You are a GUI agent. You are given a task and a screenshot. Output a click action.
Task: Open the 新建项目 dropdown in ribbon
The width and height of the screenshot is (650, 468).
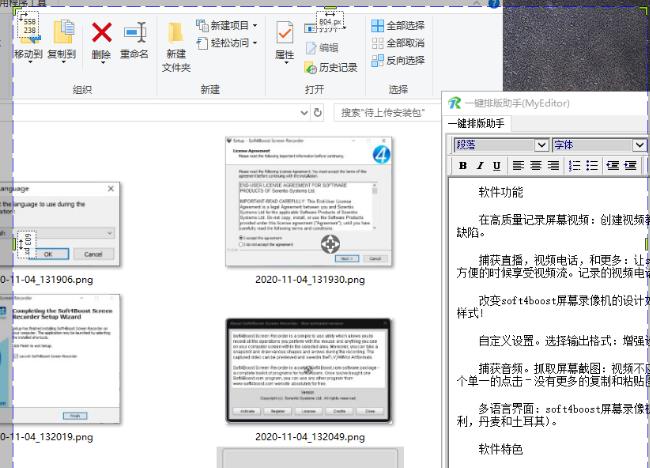(x=227, y=26)
